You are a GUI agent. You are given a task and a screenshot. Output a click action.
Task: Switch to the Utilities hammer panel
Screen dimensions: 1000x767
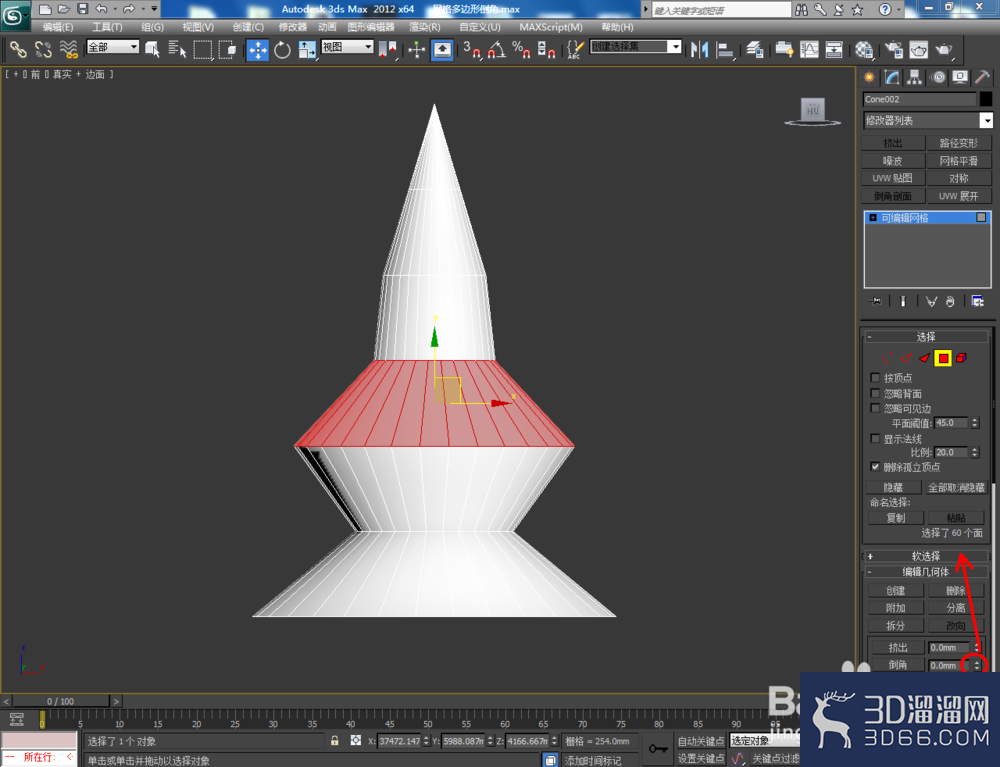[x=982, y=77]
